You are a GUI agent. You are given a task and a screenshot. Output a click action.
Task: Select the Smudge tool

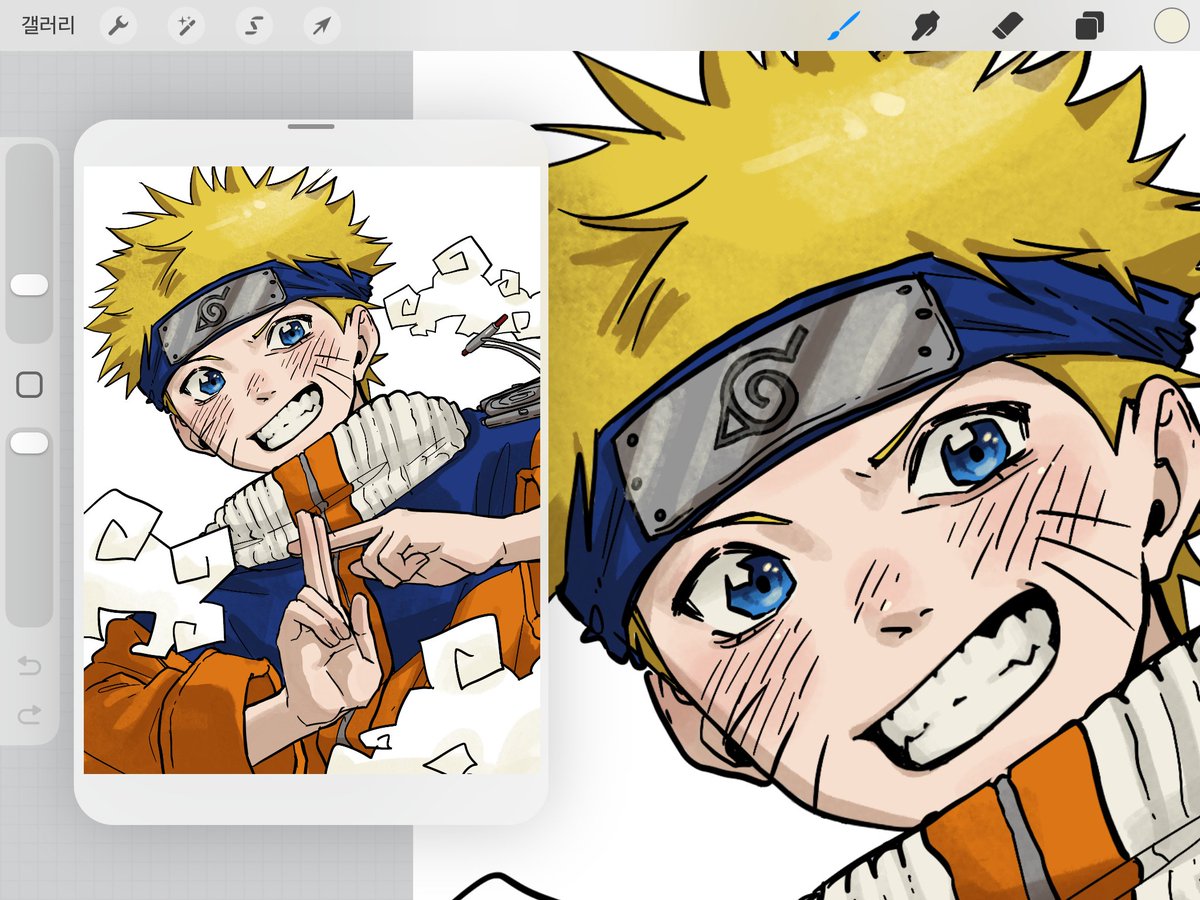pyautogui.click(x=926, y=25)
